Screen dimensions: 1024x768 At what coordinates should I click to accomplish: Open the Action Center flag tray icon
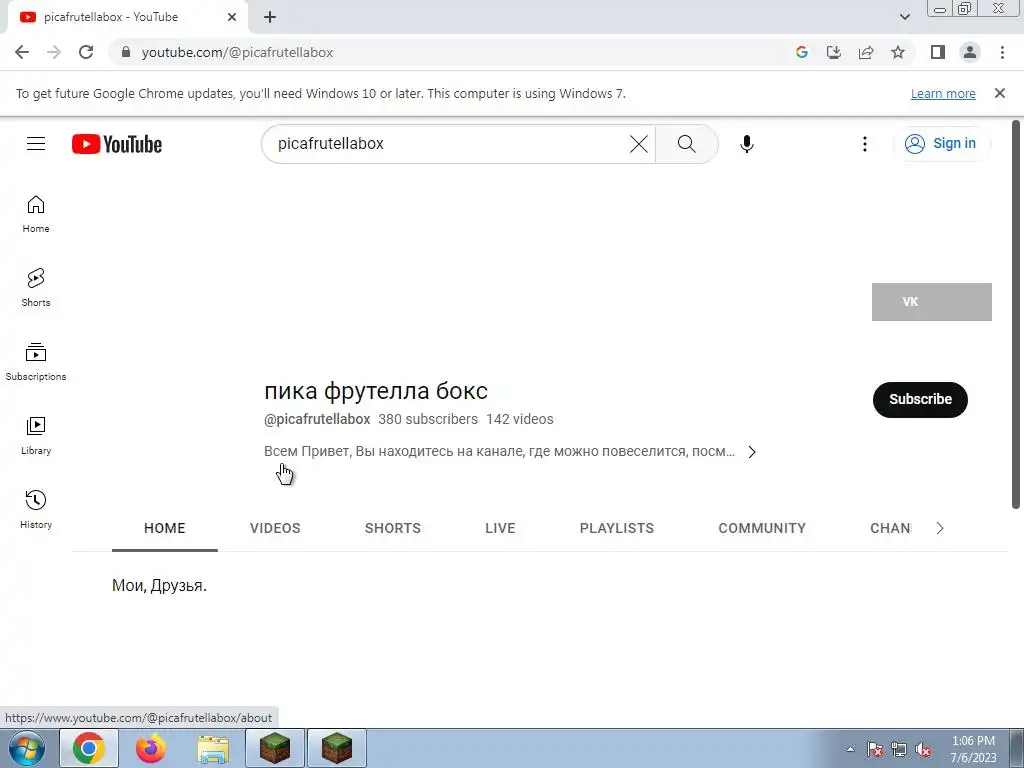875,750
